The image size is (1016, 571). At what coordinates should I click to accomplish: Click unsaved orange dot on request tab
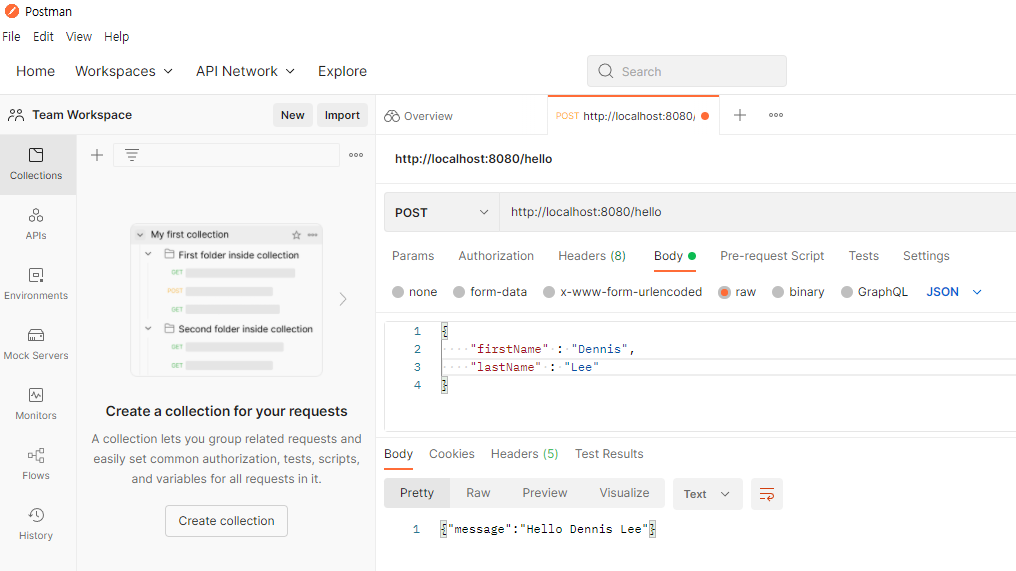(705, 116)
